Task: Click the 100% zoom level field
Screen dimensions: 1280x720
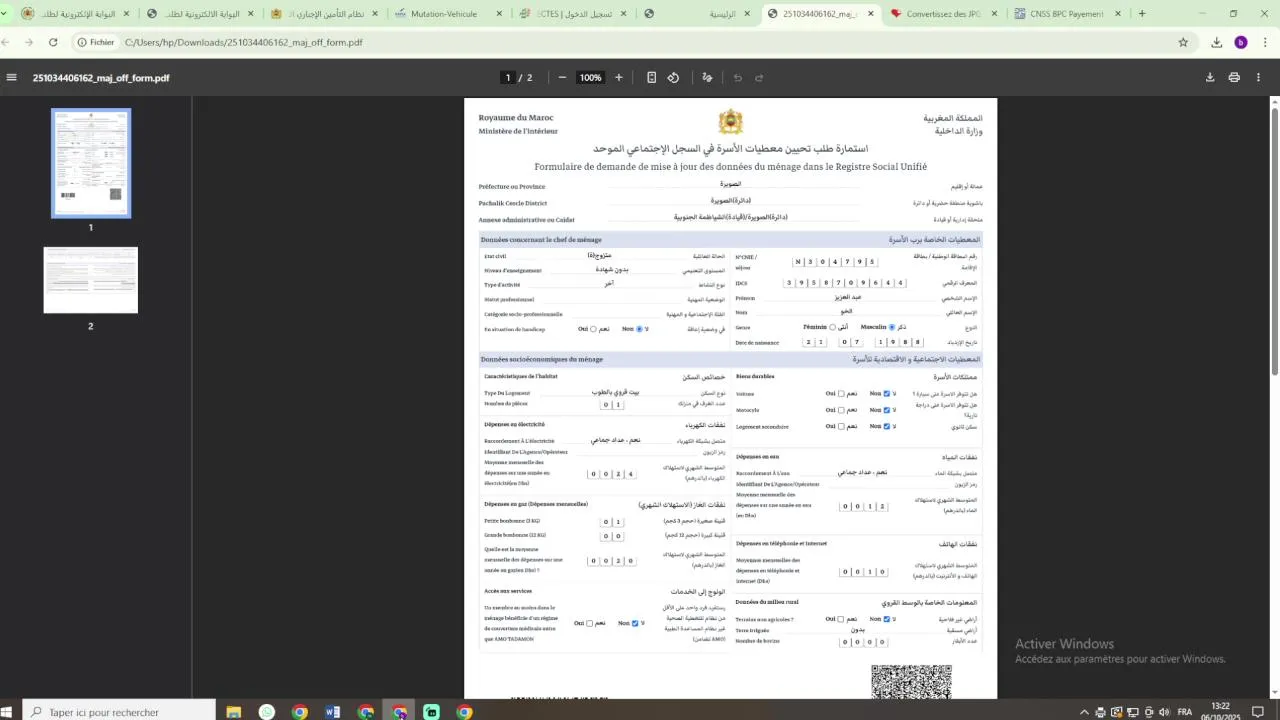Action: (590, 78)
